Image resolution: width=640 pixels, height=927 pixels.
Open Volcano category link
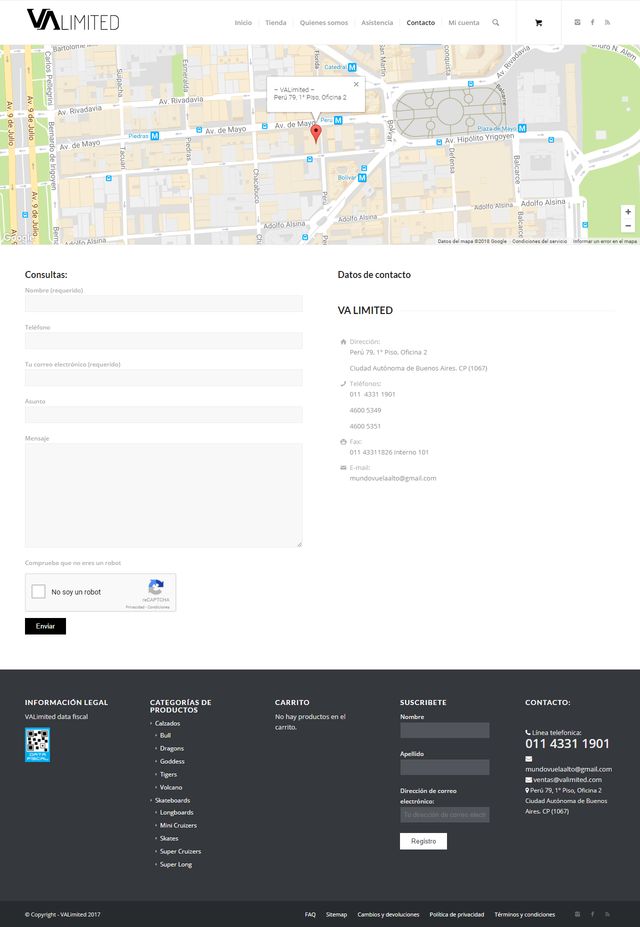point(171,787)
